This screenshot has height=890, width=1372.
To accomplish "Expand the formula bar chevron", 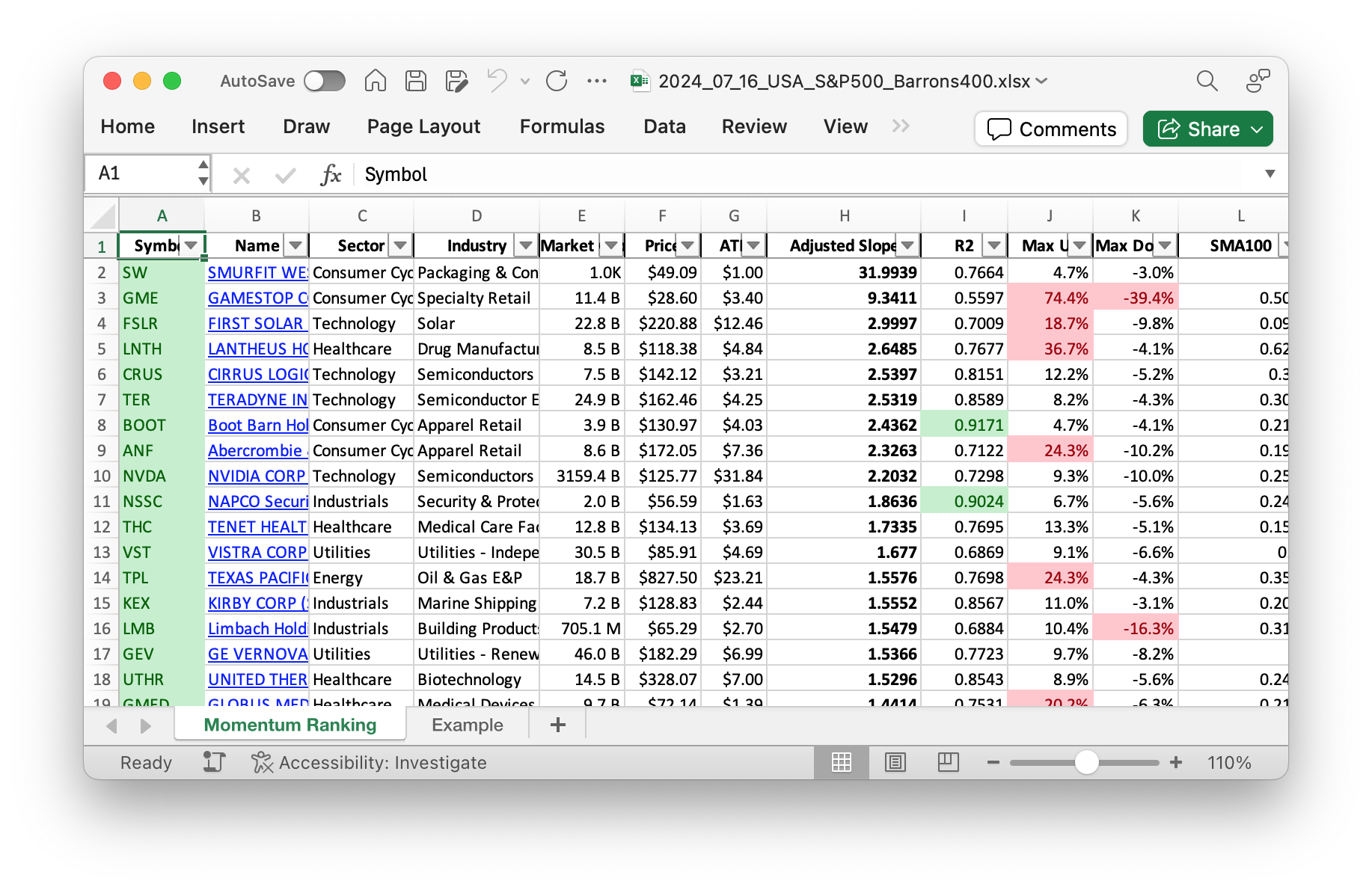I will point(1270,174).
